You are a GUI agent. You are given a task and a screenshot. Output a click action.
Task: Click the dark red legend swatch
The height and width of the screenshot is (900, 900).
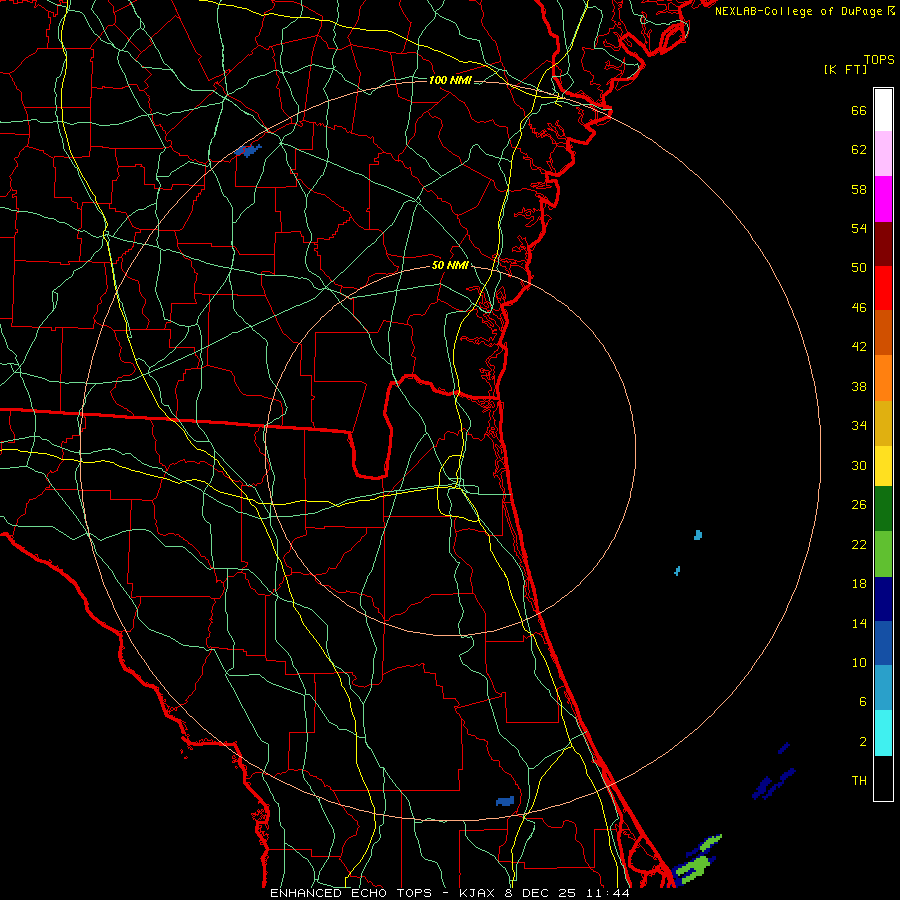(883, 244)
